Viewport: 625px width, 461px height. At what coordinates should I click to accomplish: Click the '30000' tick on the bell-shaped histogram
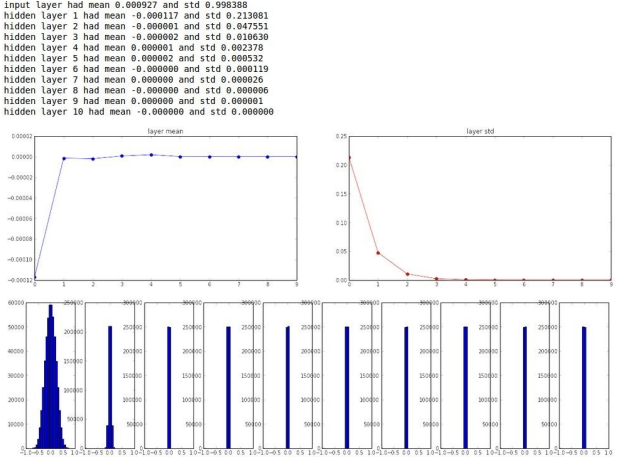click(x=16, y=376)
